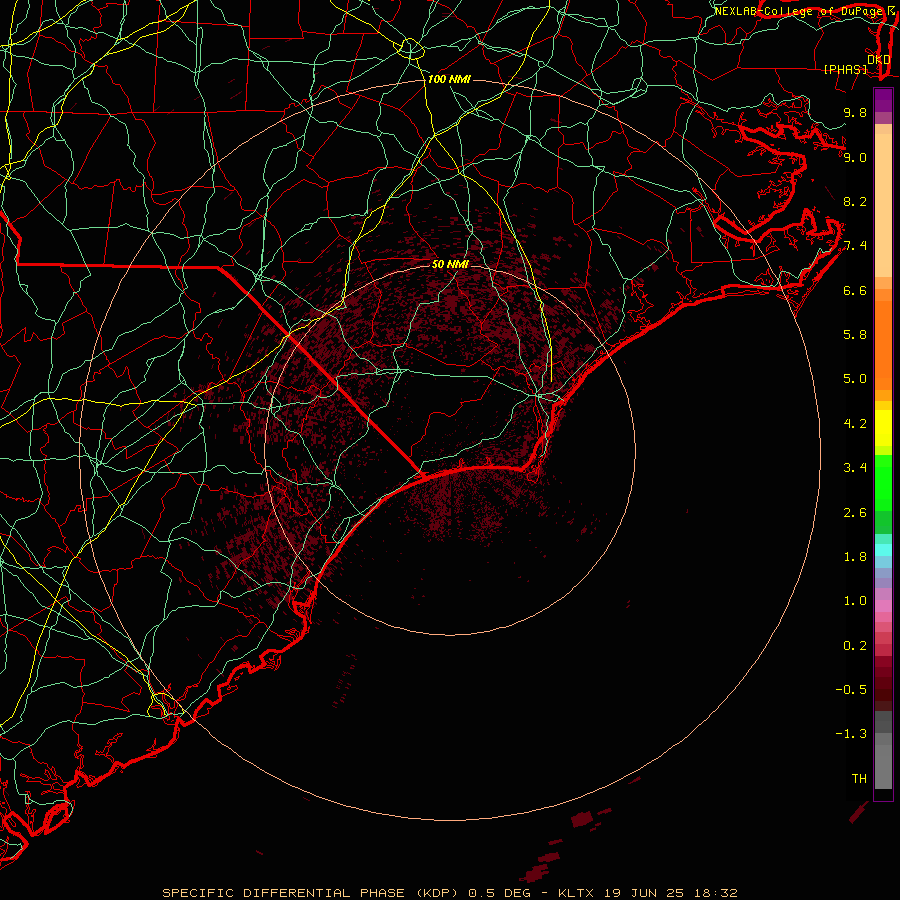Click the "SPECIFIC DIFFERENTIAL PHASE (KDP)" caption text
This screenshot has width=900, height=900.
pos(311,893)
